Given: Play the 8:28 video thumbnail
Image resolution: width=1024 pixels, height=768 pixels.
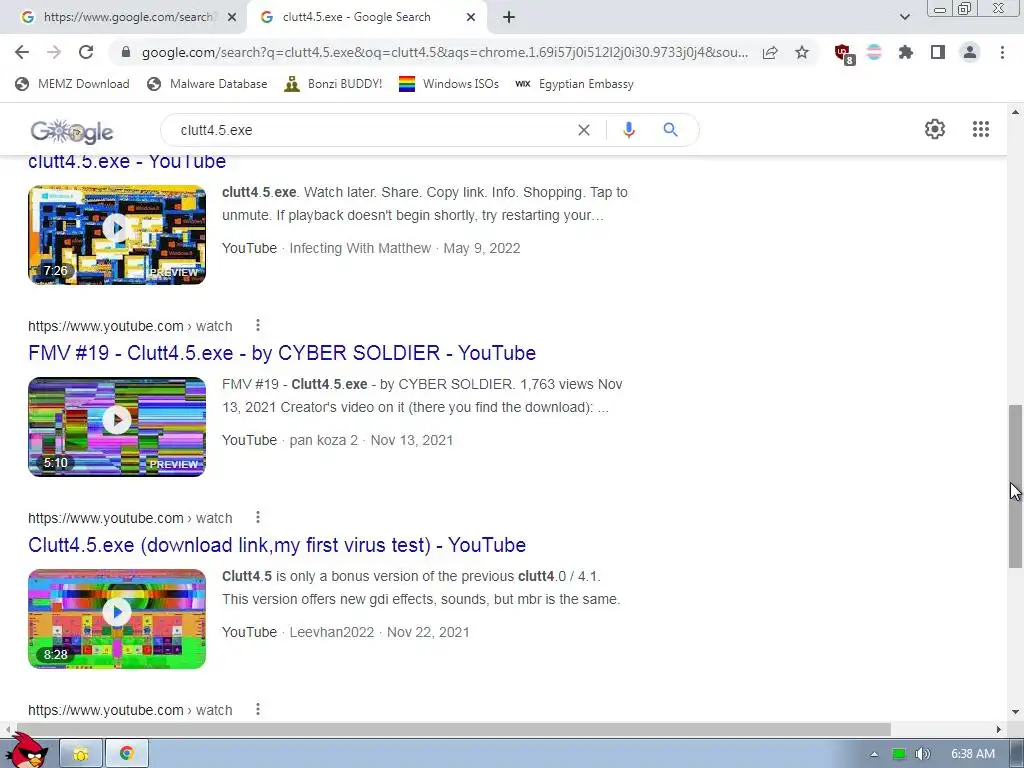Looking at the screenshot, I should point(117,619).
